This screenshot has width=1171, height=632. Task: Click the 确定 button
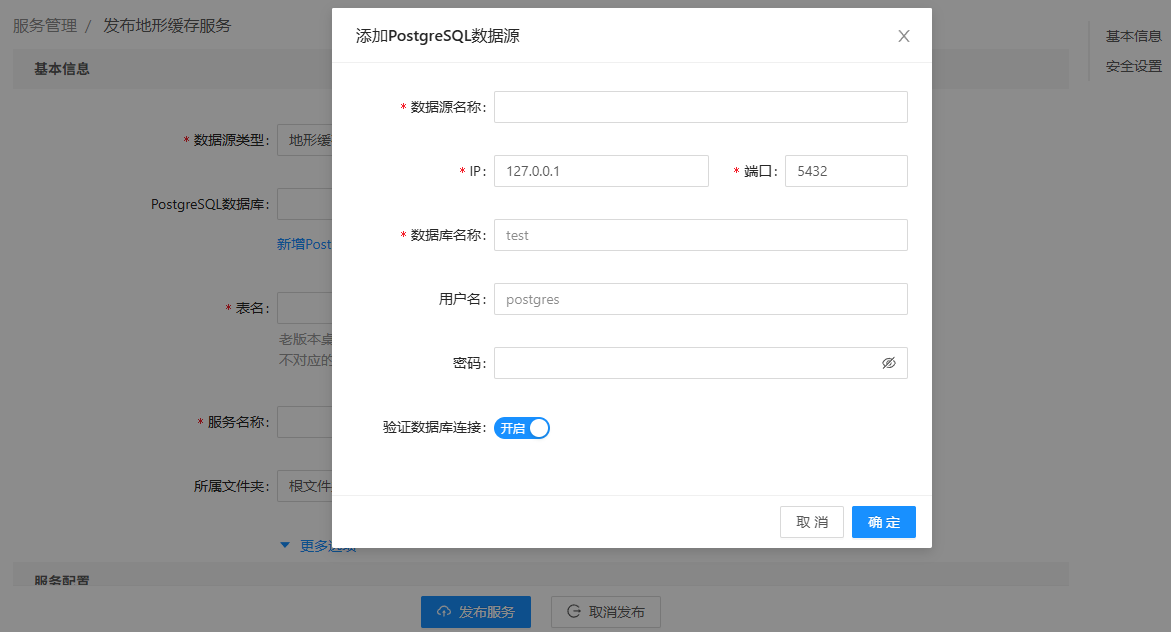point(883,522)
